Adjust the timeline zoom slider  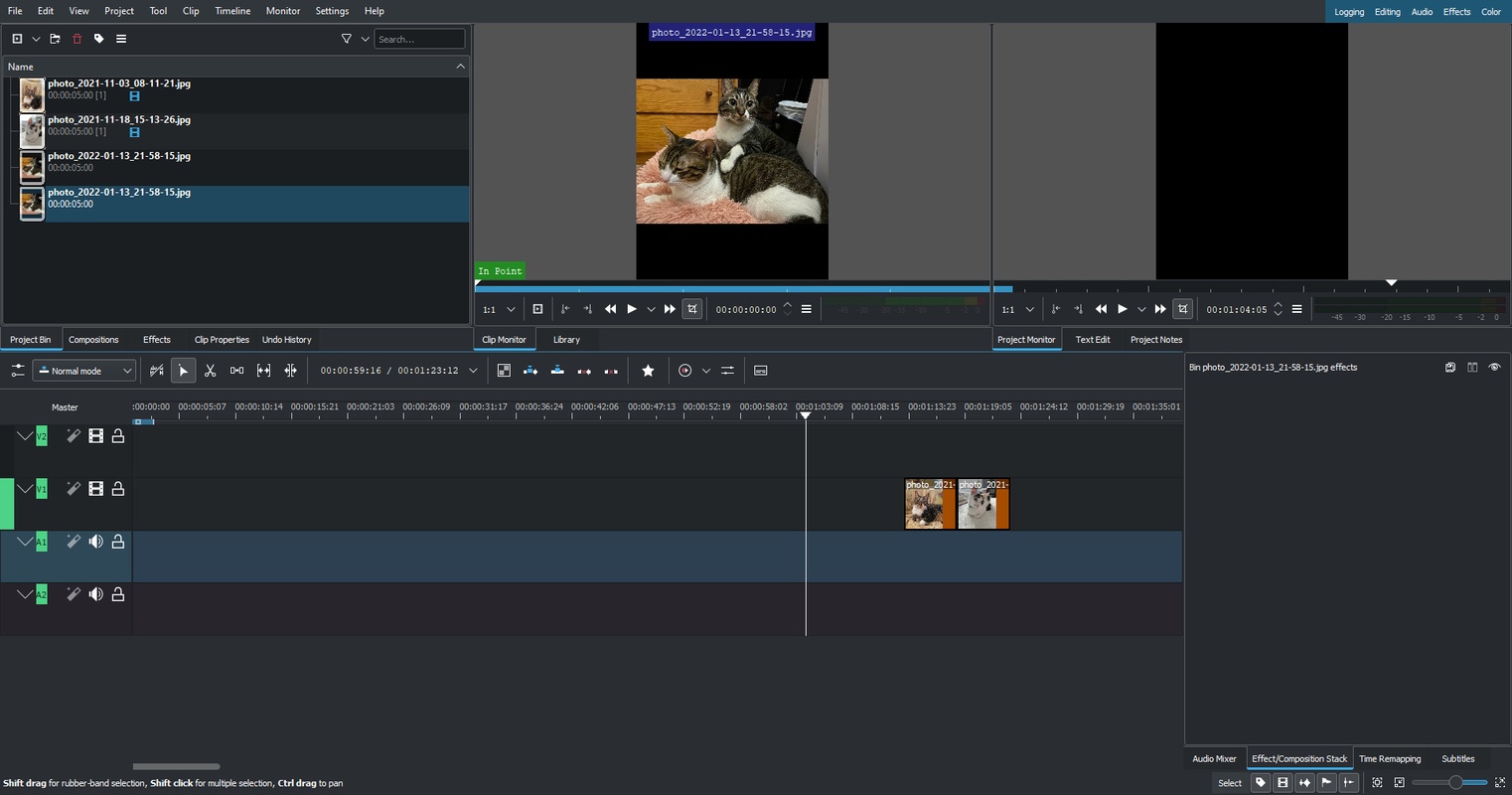(1454, 783)
